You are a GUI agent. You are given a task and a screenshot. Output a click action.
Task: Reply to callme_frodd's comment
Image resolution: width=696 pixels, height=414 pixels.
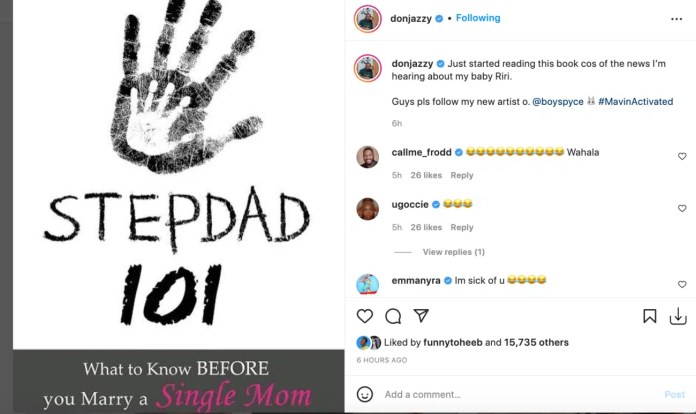(x=462, y=175)
